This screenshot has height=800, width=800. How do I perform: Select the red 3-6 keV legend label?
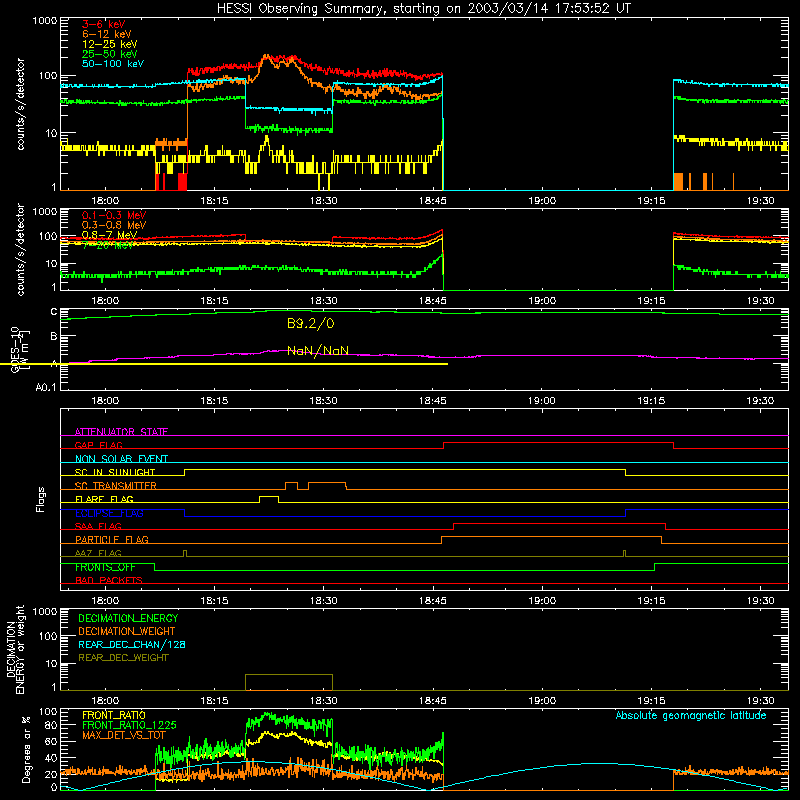point(103,24)
